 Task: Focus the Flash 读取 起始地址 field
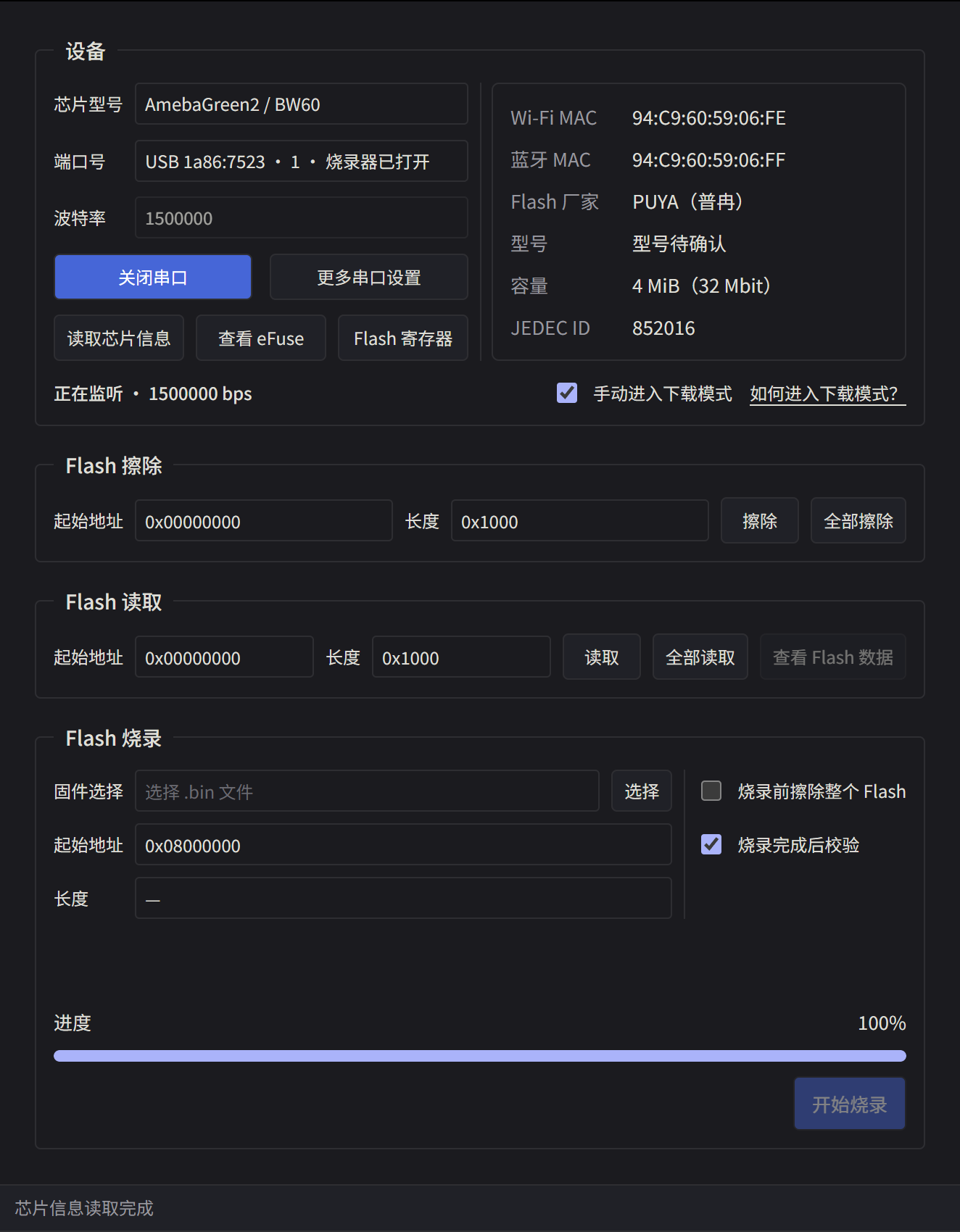click(x=225, y=657)
